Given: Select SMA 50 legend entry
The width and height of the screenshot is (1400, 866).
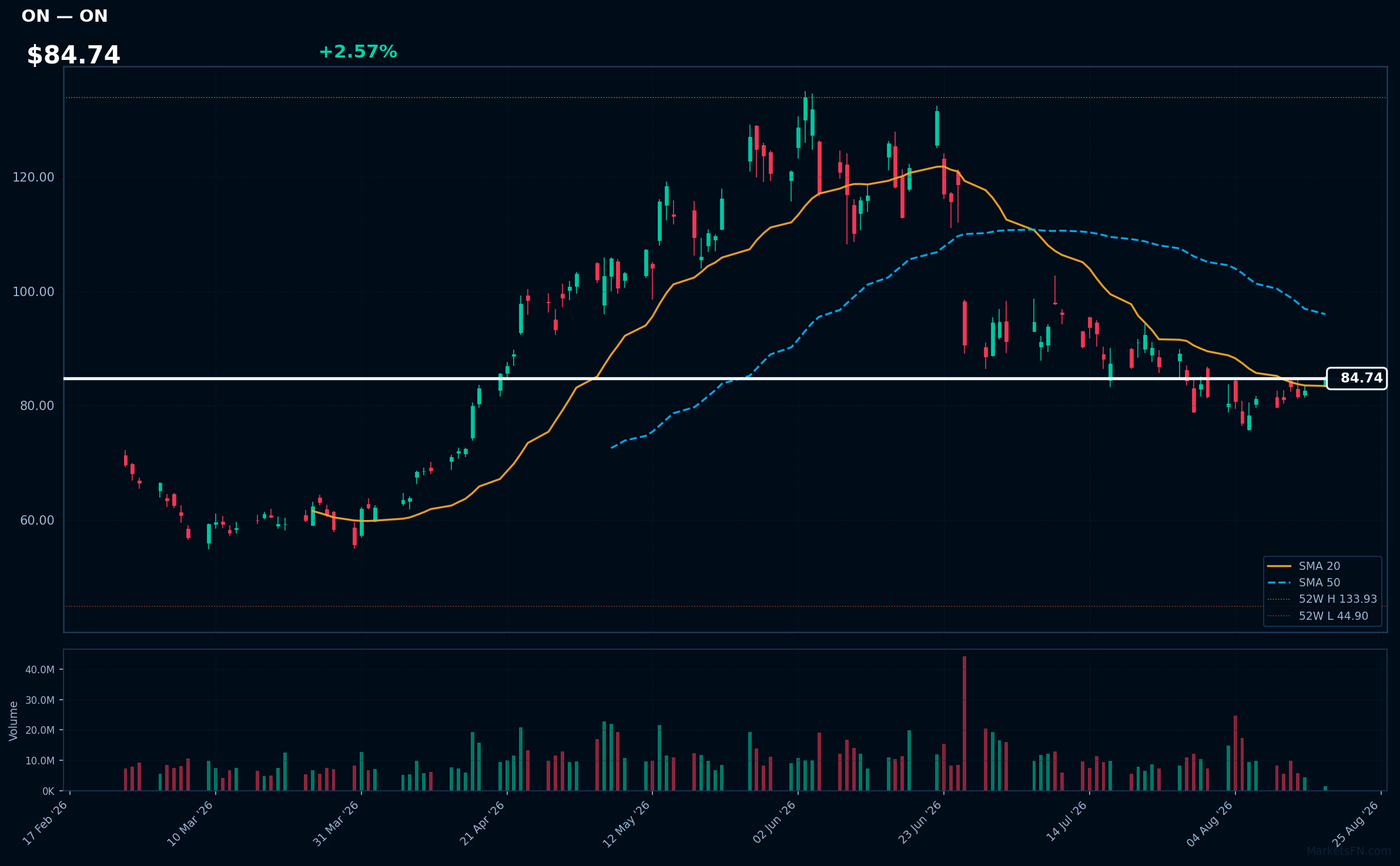Looking at the screenshot, I should click(1304, 582).
